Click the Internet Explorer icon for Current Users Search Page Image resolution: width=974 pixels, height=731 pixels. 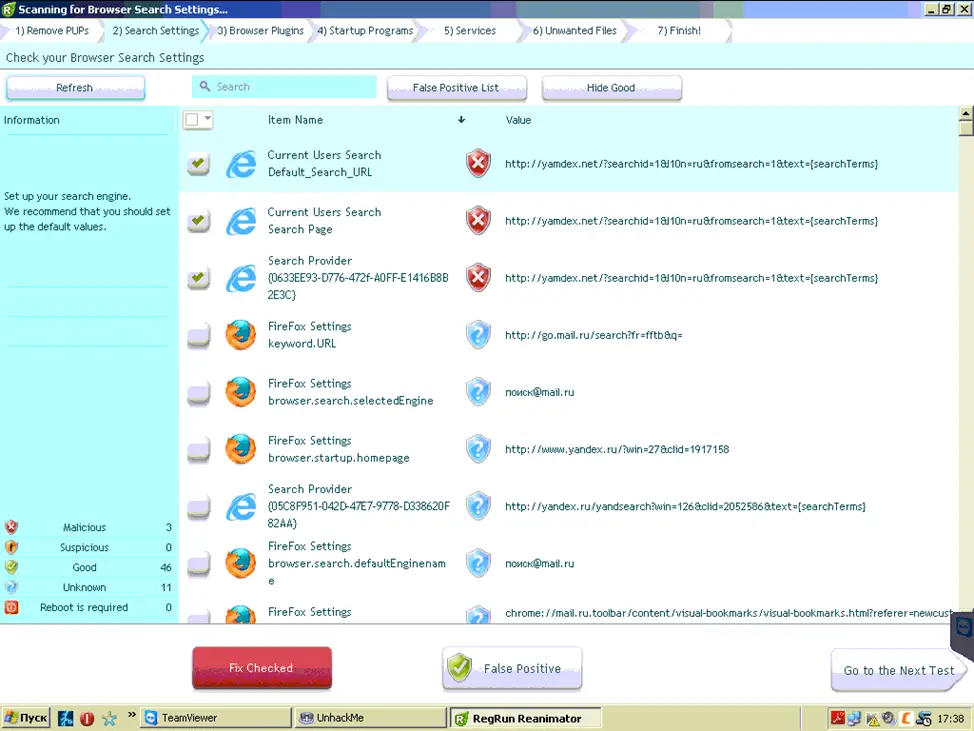[240, 221]
